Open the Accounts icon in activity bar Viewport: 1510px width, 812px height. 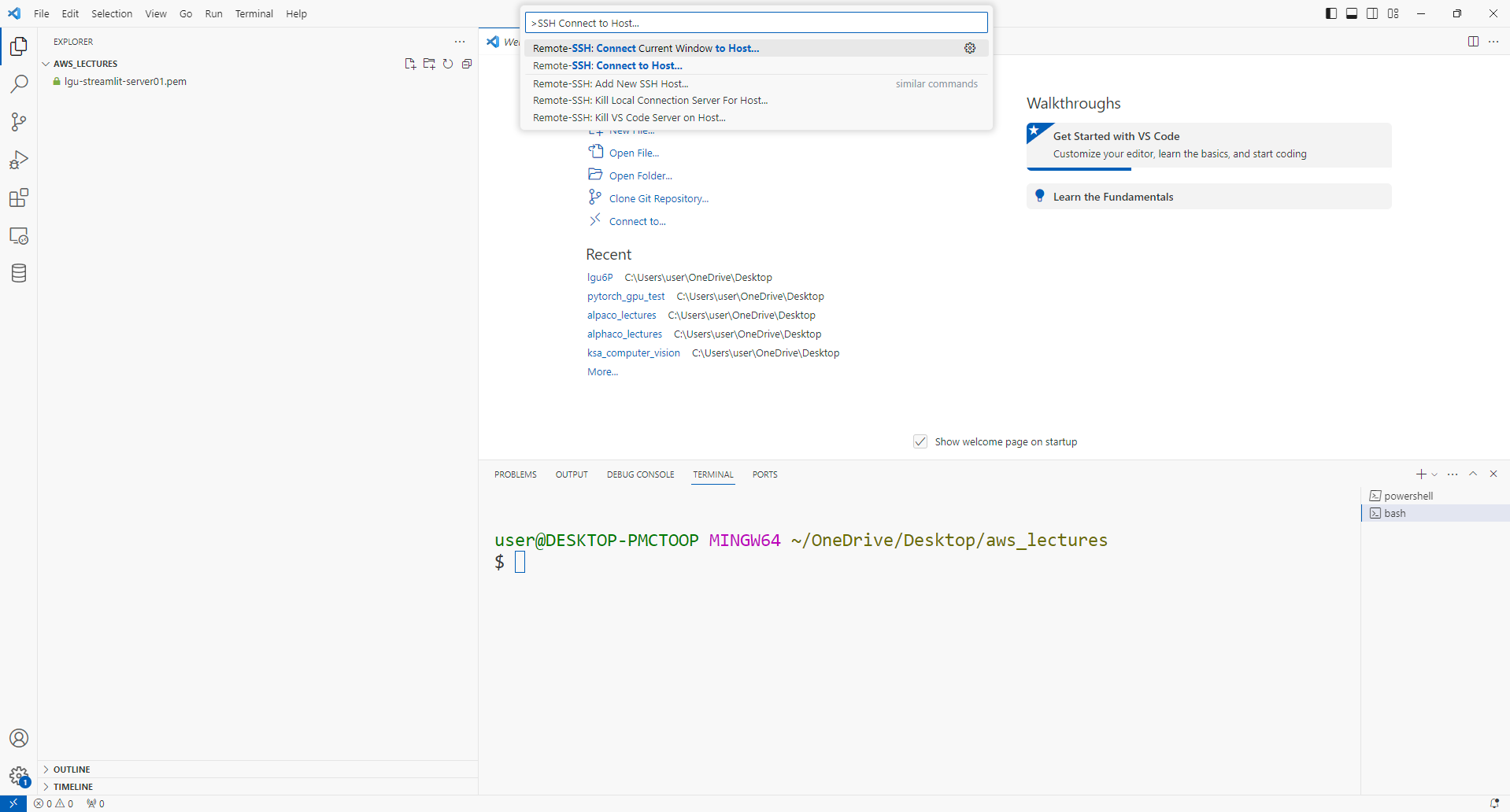[19, 738]
